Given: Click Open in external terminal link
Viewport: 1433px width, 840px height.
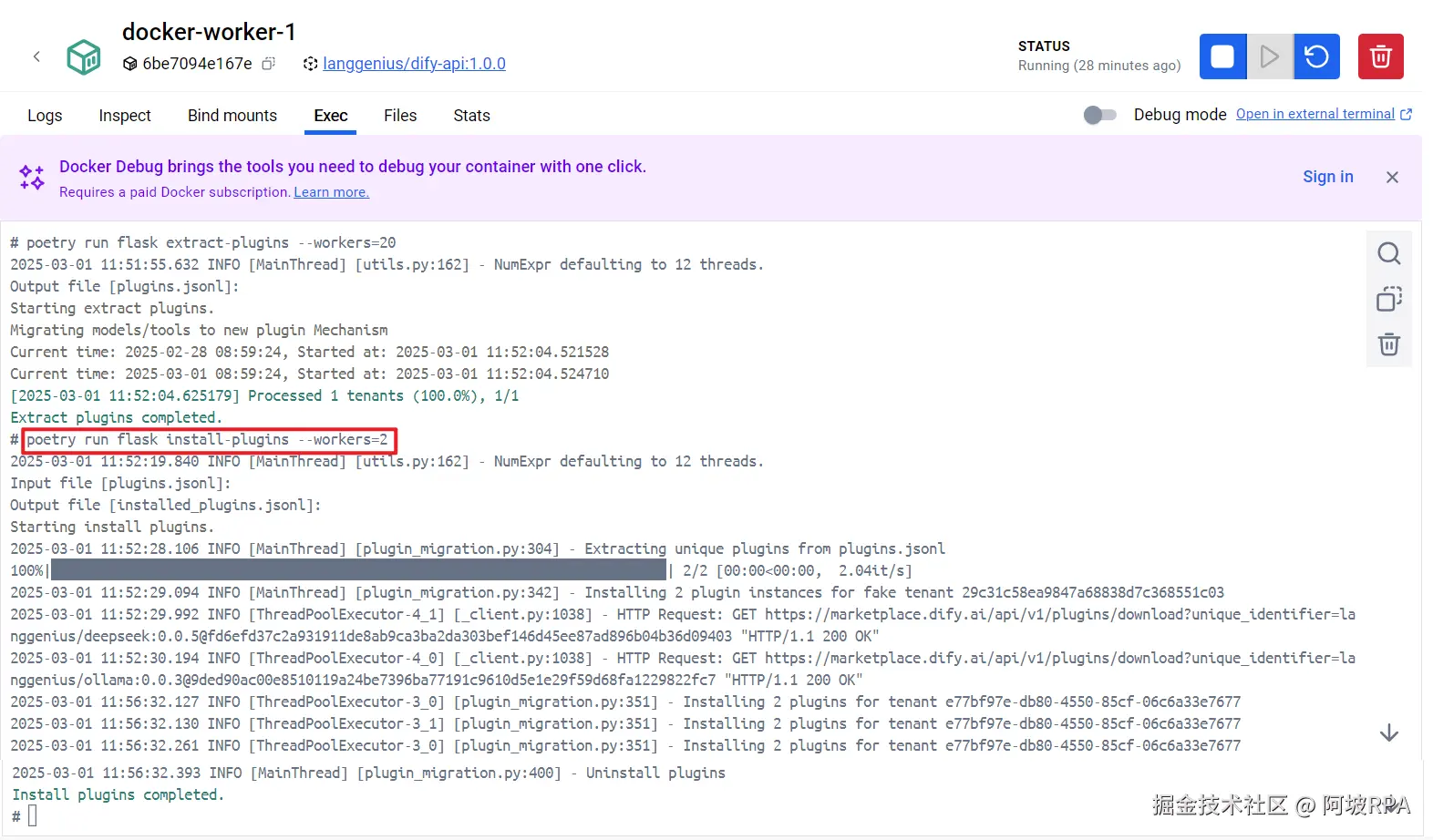Looking at the screenshot, I should (x=1314, y=114).
